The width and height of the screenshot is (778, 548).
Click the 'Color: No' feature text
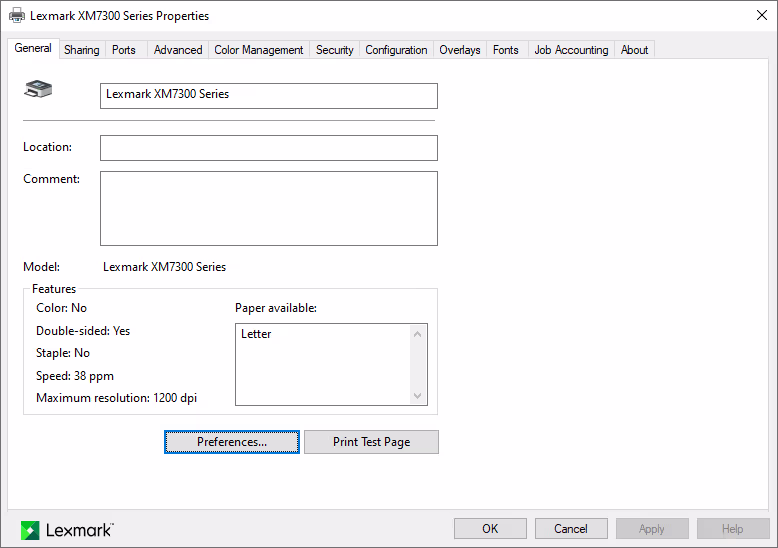pos(62,308)
